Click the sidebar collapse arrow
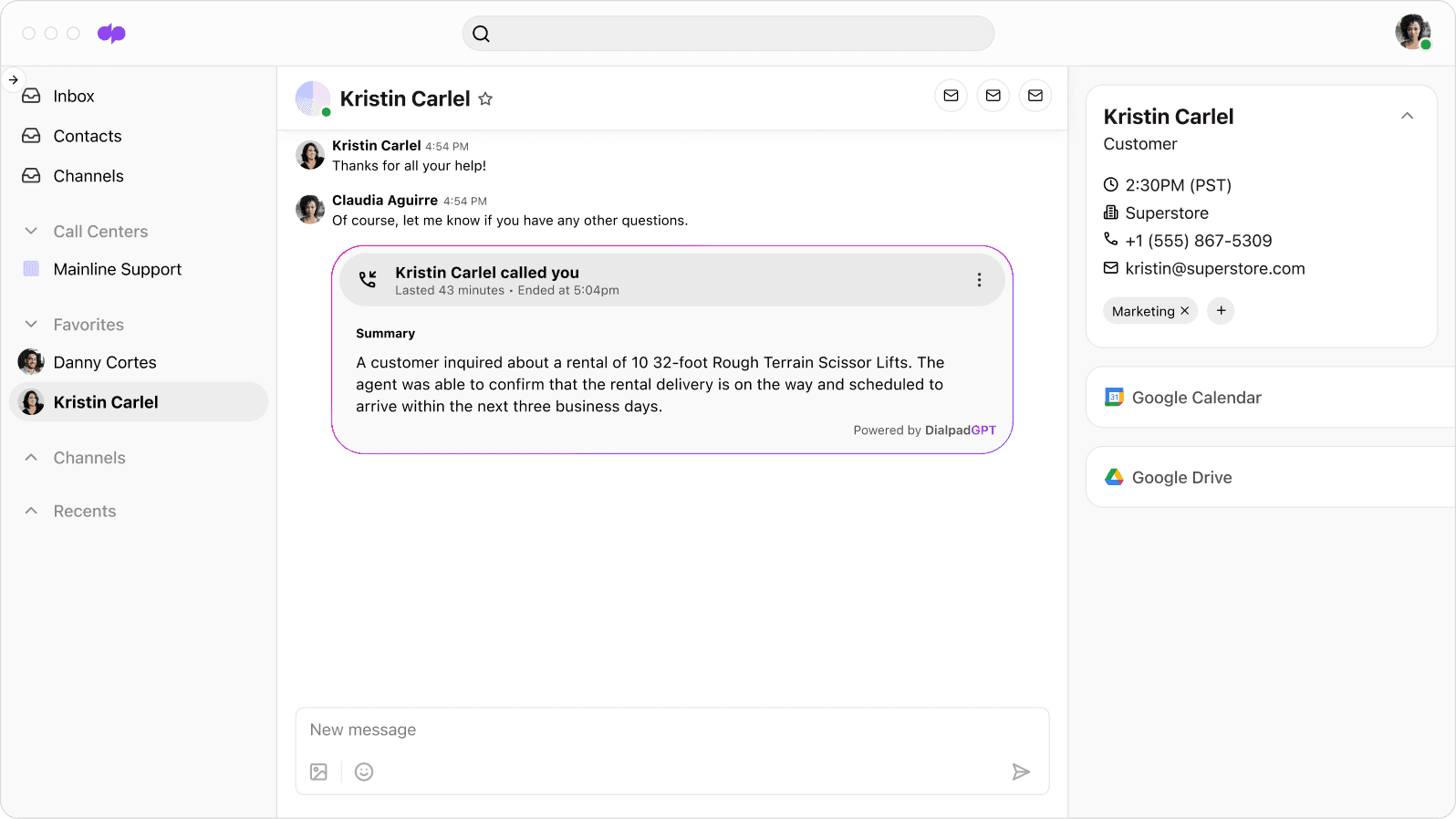 click(x=14, y=80)
